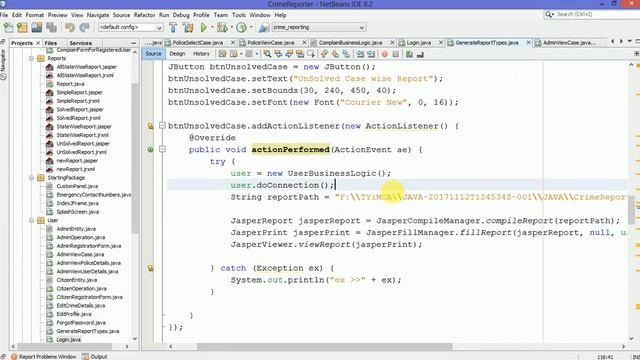Click the Report Problems Window icon in status bar
Screen dimensions: 640x360
pyautogui.click(x=14, y=356)
